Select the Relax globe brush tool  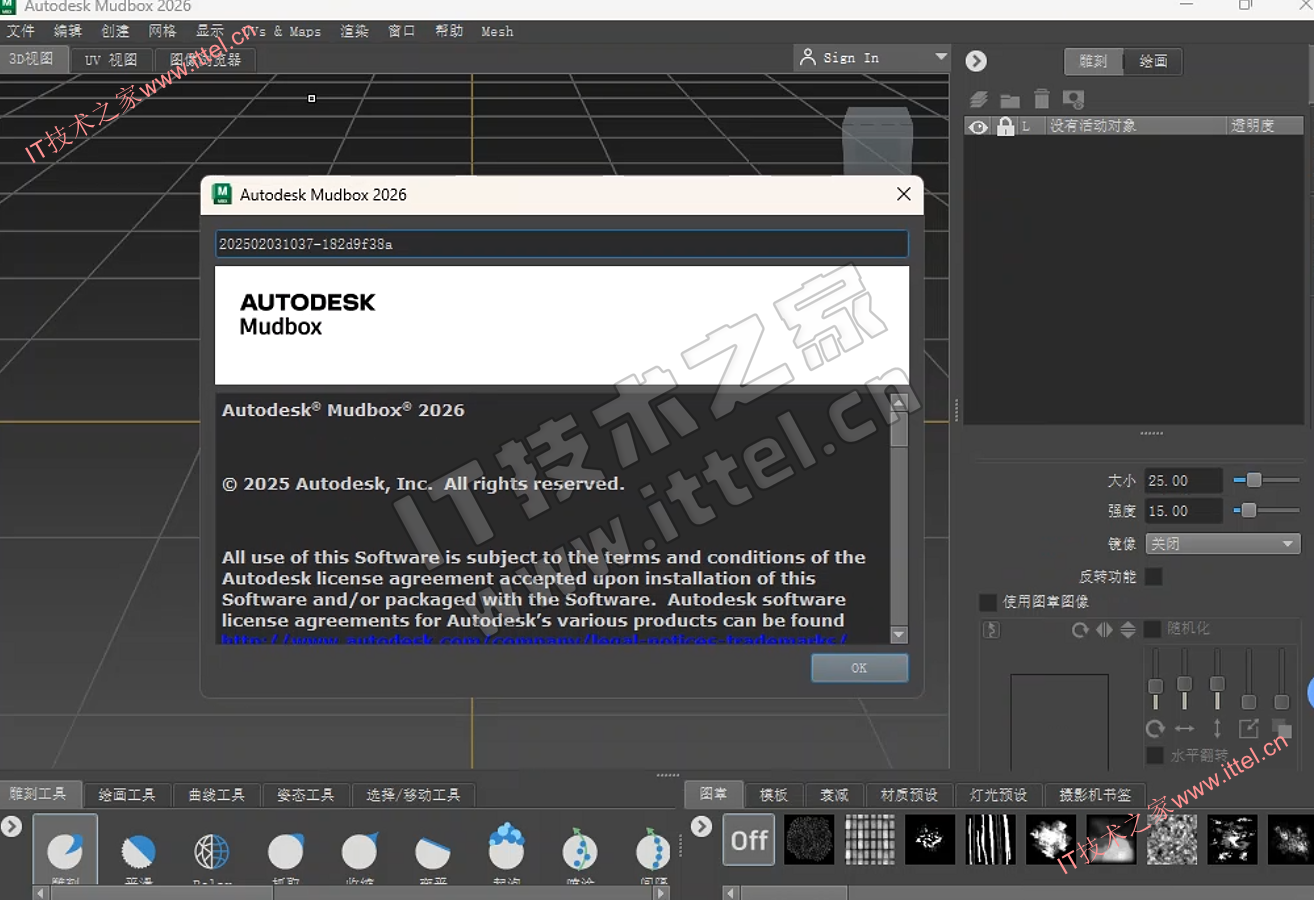pos(212,852)
